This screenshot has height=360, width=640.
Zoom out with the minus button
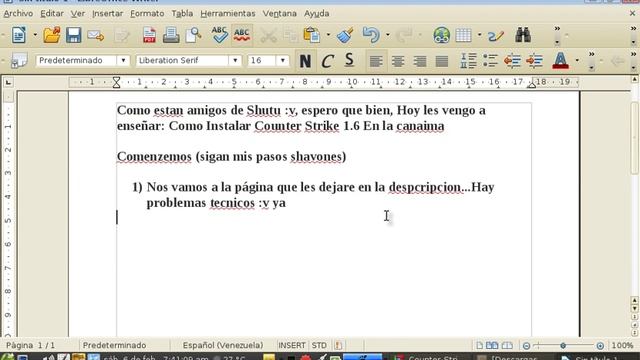pyautogui.click(x=527, y=346)
